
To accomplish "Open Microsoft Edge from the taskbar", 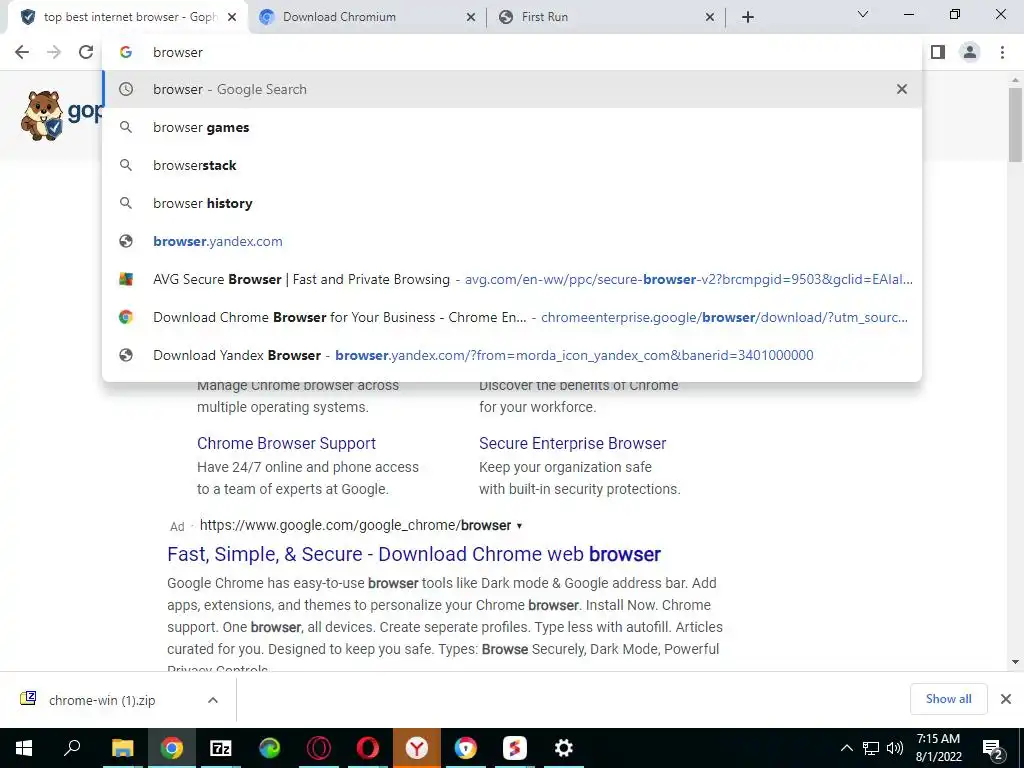I will 269,748.
